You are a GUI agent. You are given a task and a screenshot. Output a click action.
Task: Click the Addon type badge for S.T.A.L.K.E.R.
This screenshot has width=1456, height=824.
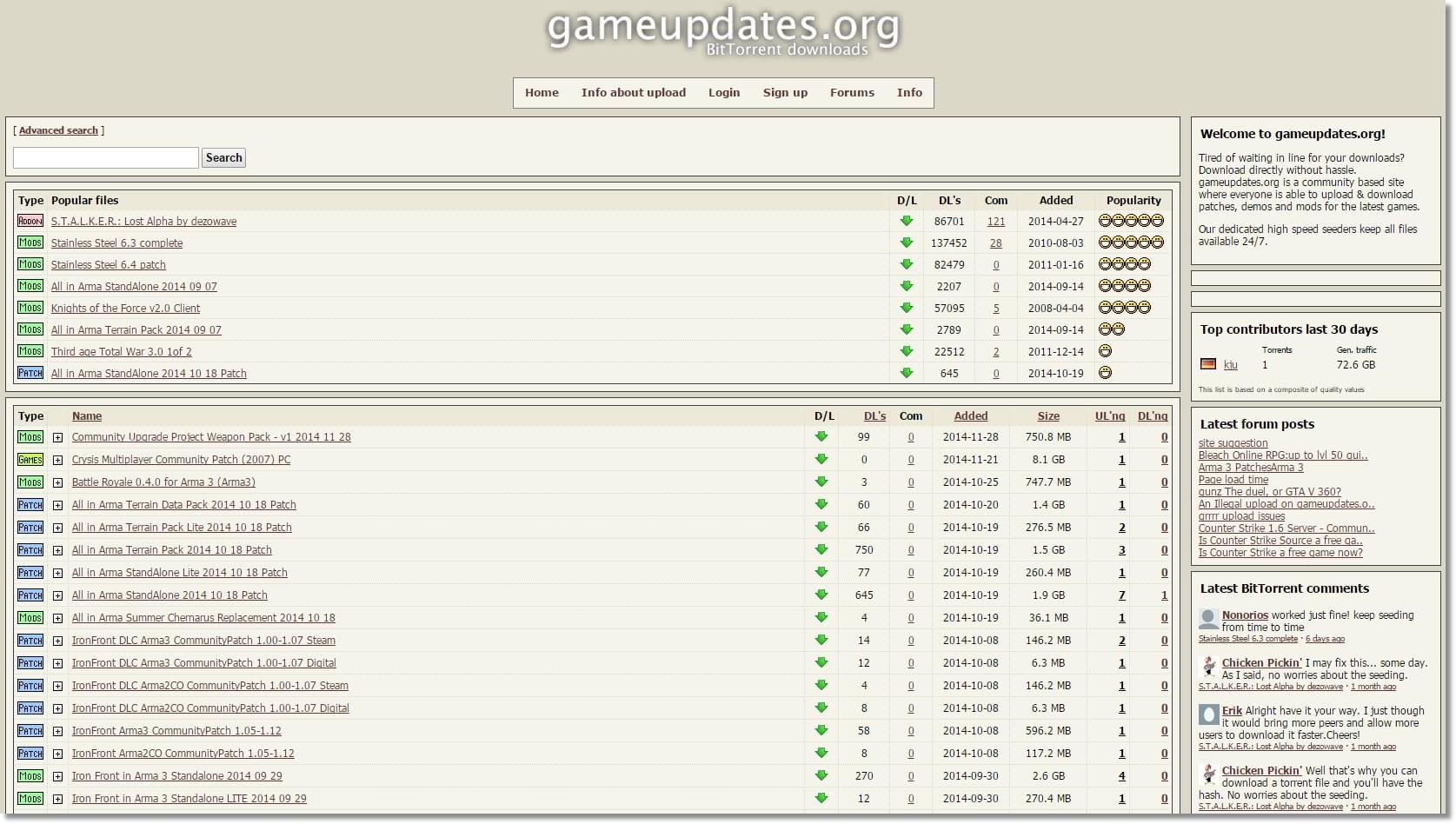(x=30, y=221)
